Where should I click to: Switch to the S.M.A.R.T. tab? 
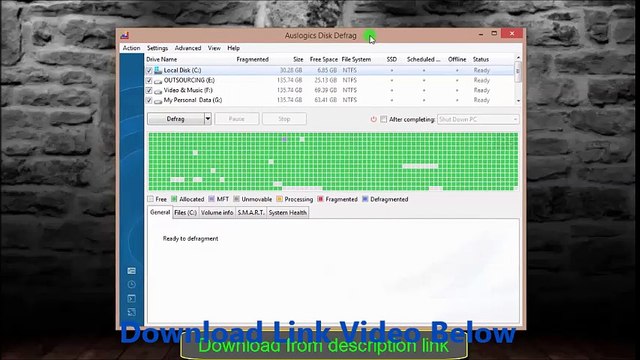point(251,213)
